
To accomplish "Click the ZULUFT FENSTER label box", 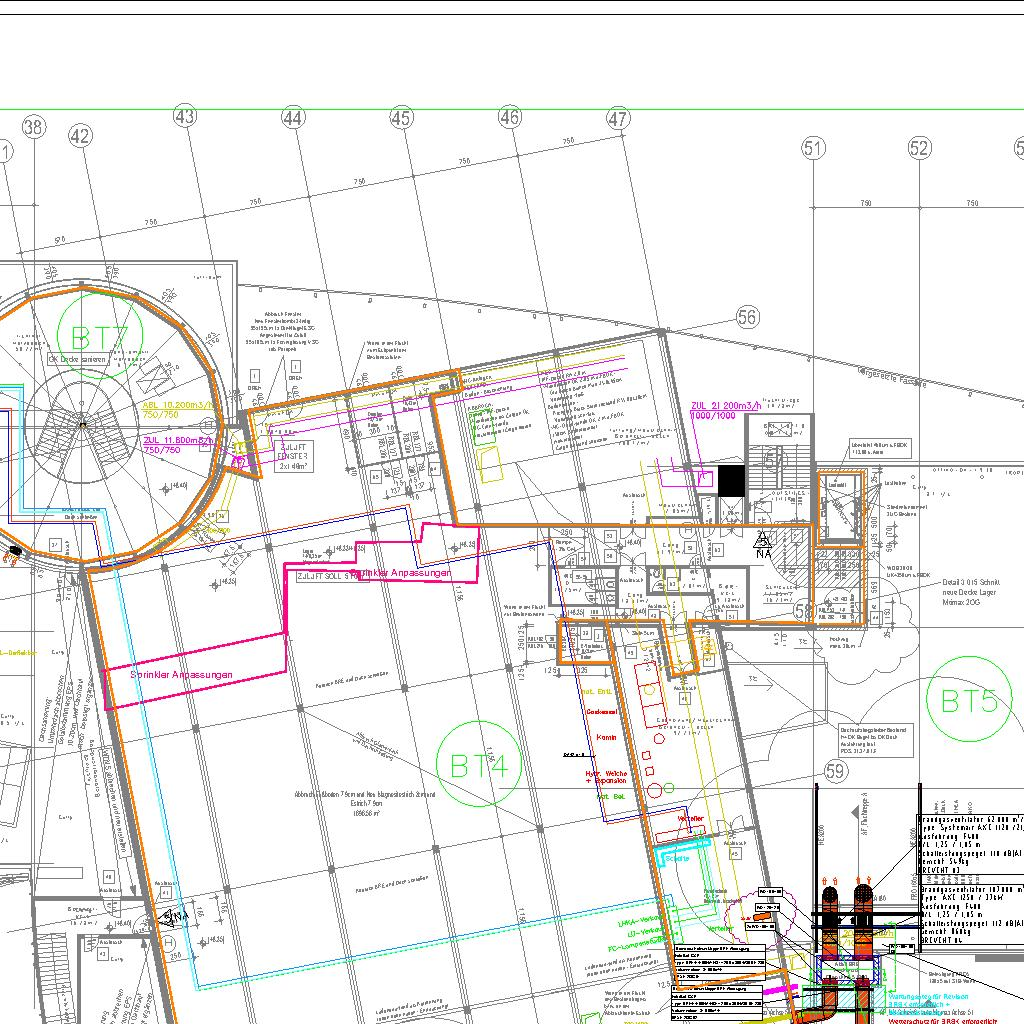I will pos(297,456).
